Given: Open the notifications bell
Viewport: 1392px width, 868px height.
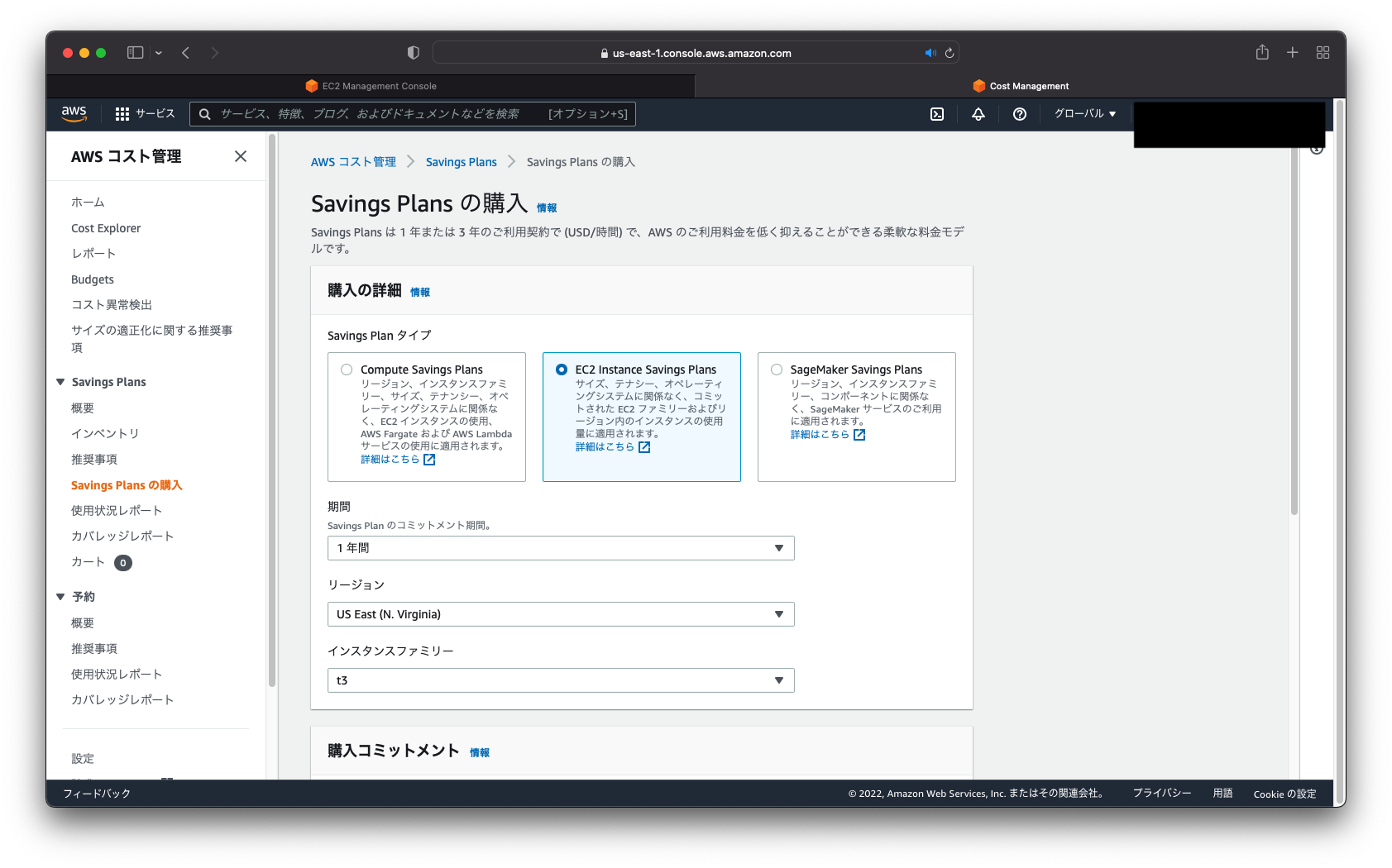Looking at the screenshot, I should [978, 114].
